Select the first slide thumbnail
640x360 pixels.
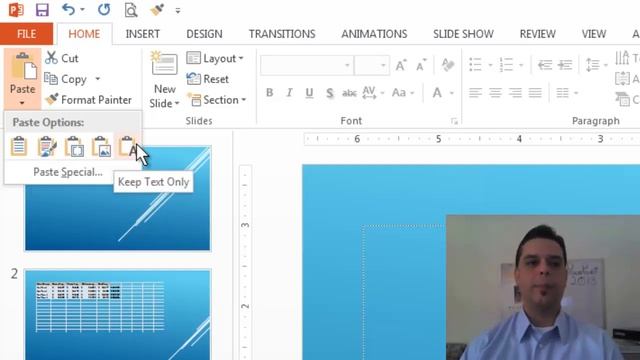click(118, 198)
